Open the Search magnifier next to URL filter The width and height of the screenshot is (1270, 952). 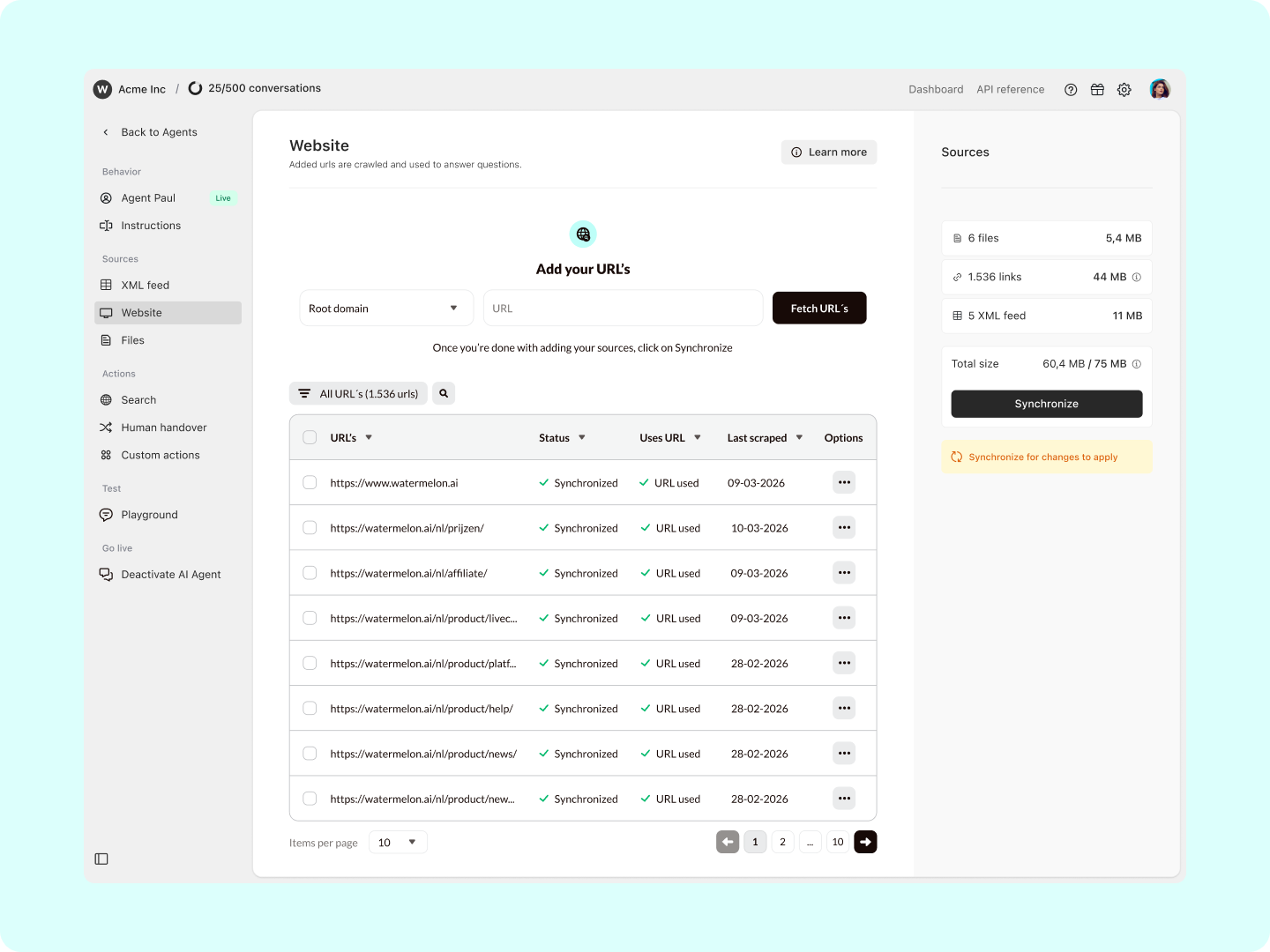pos(443,393)
